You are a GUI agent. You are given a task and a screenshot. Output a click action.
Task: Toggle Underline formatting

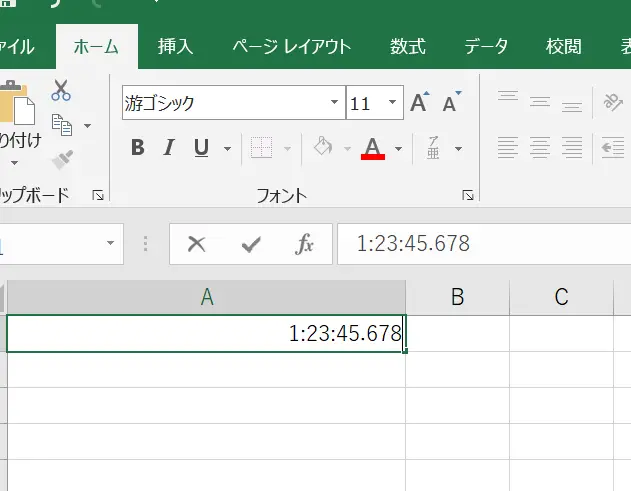pyautogui.click(x=201, y=149)
